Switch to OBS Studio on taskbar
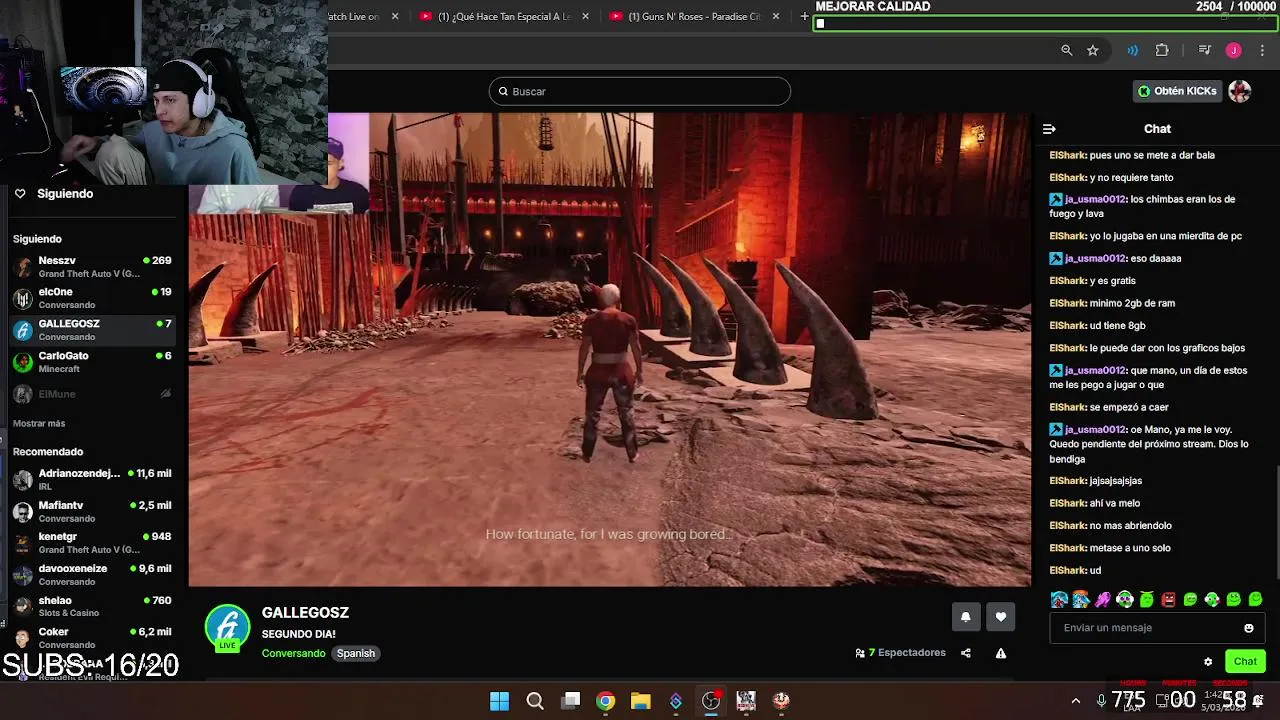This screenshot has width=1280, height=720. pos(711,701)
